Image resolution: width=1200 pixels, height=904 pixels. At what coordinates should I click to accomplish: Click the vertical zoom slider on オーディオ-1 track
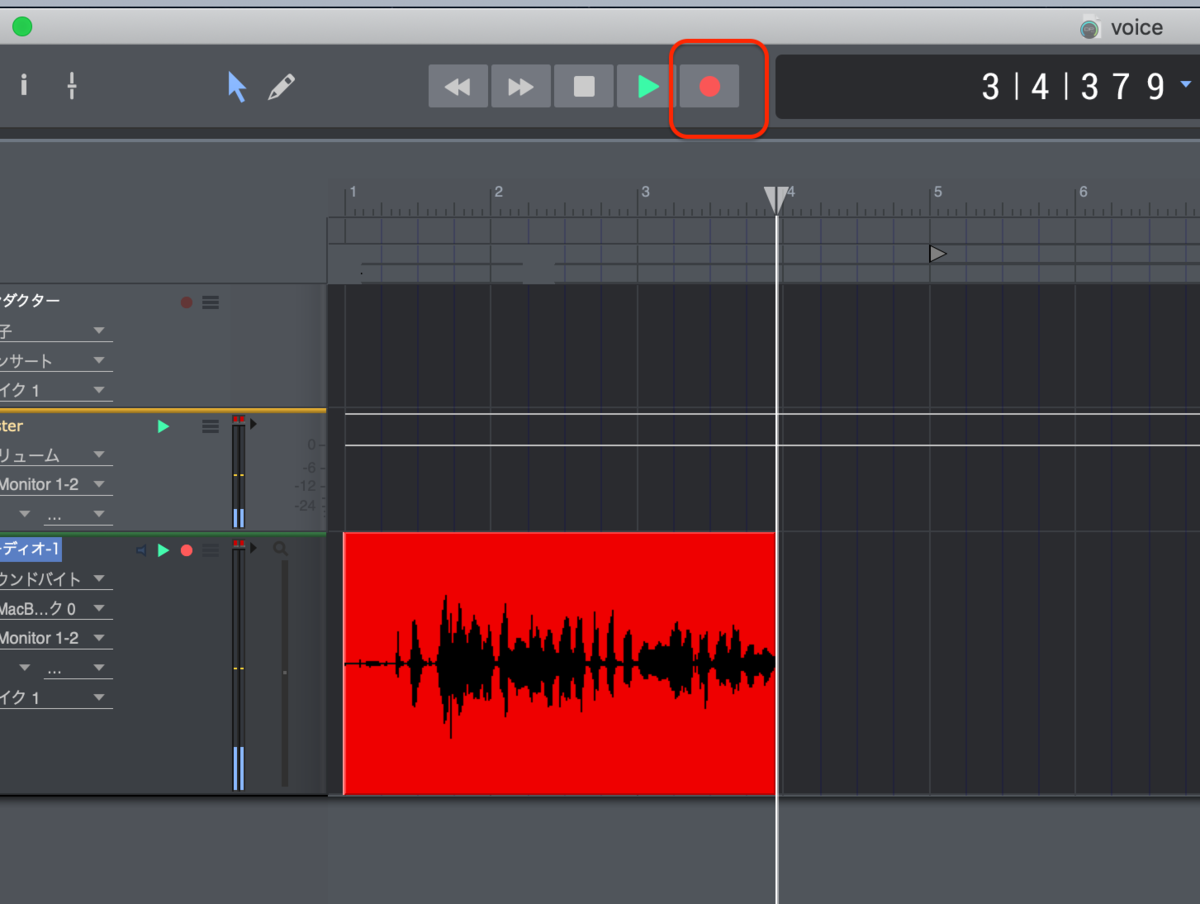285,673
